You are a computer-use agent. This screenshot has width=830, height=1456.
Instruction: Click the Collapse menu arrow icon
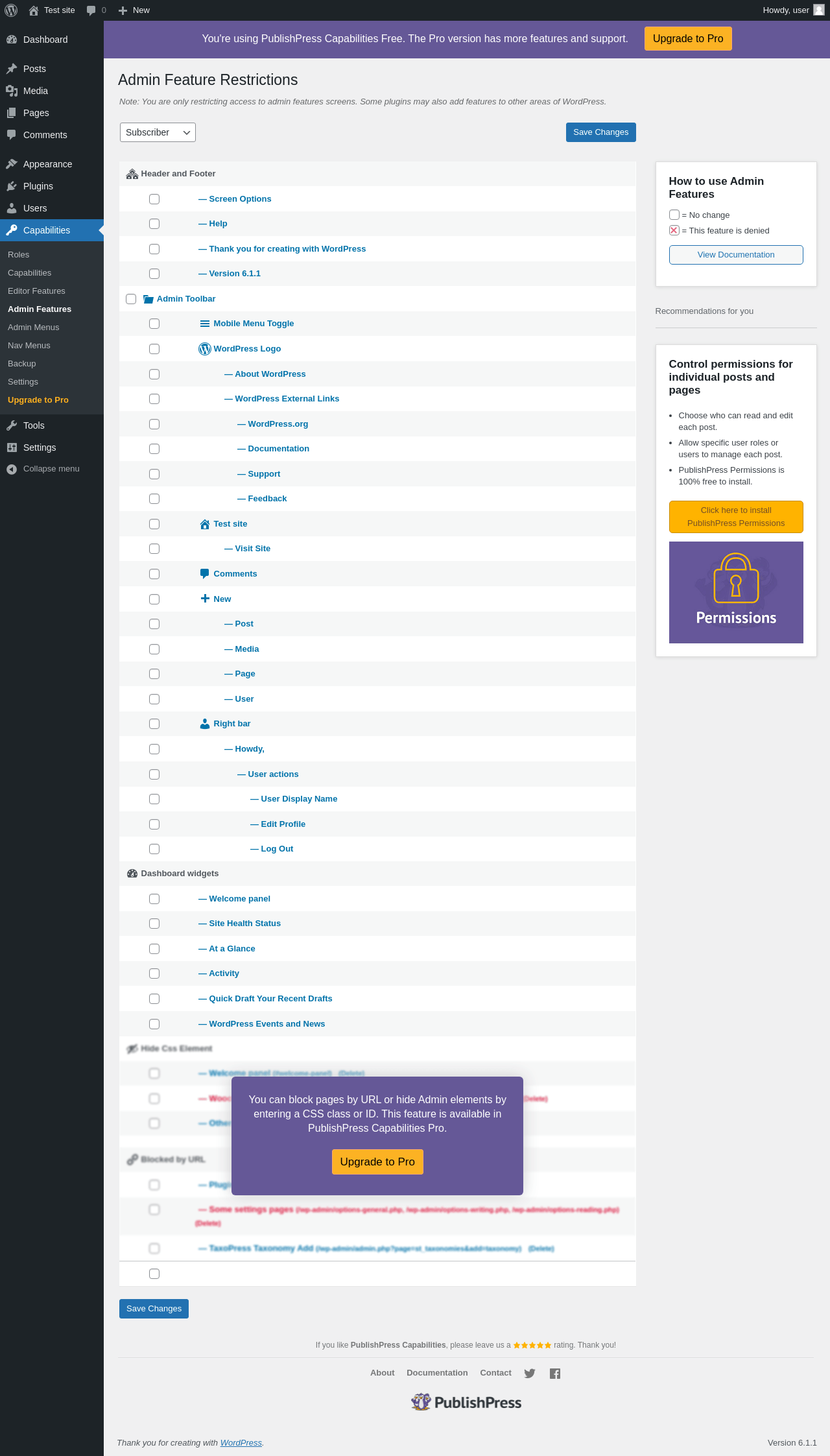pos(12,469)
